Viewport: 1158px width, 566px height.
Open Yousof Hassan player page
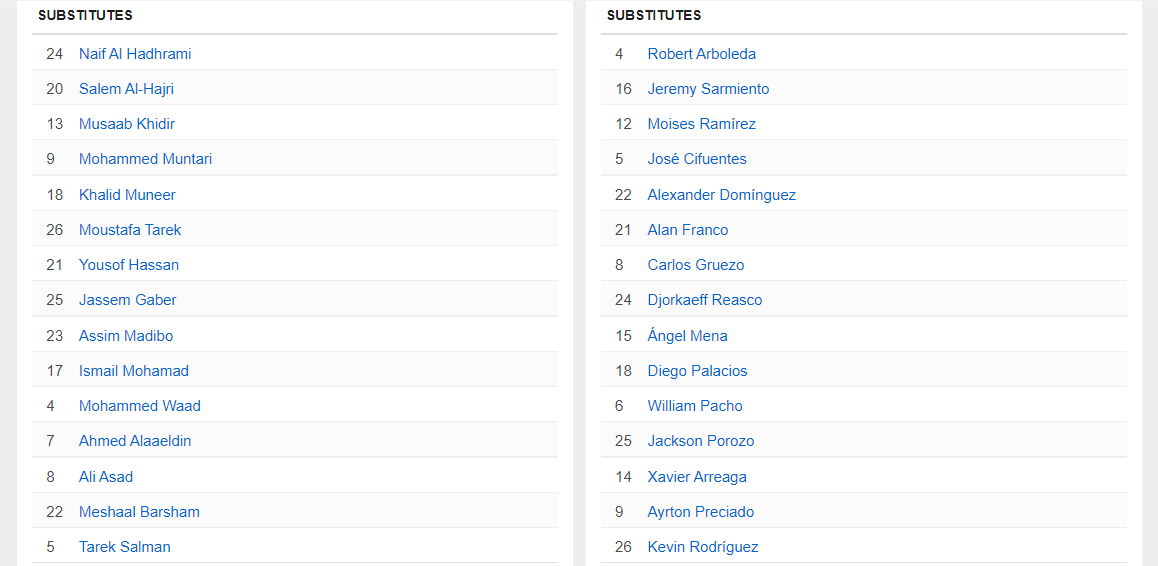tap(129, 265)
